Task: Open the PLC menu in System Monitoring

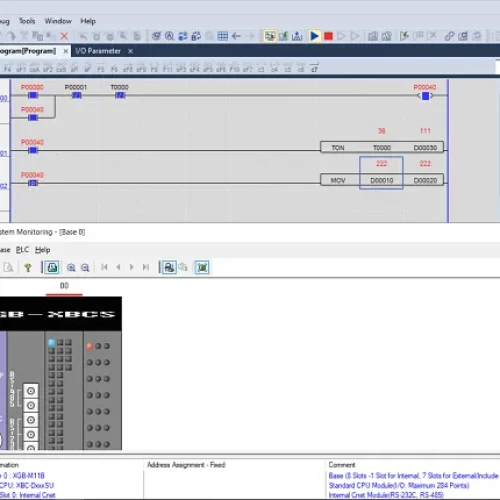Action: pyautogui.click(x=22, y=250)
